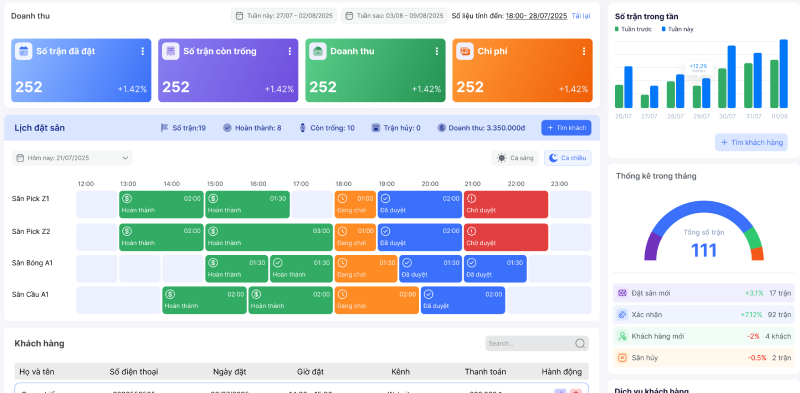800x393 pixels.
Task: Open the three-dot menu on Chi phí card
Action: click(x=584, y=51)
